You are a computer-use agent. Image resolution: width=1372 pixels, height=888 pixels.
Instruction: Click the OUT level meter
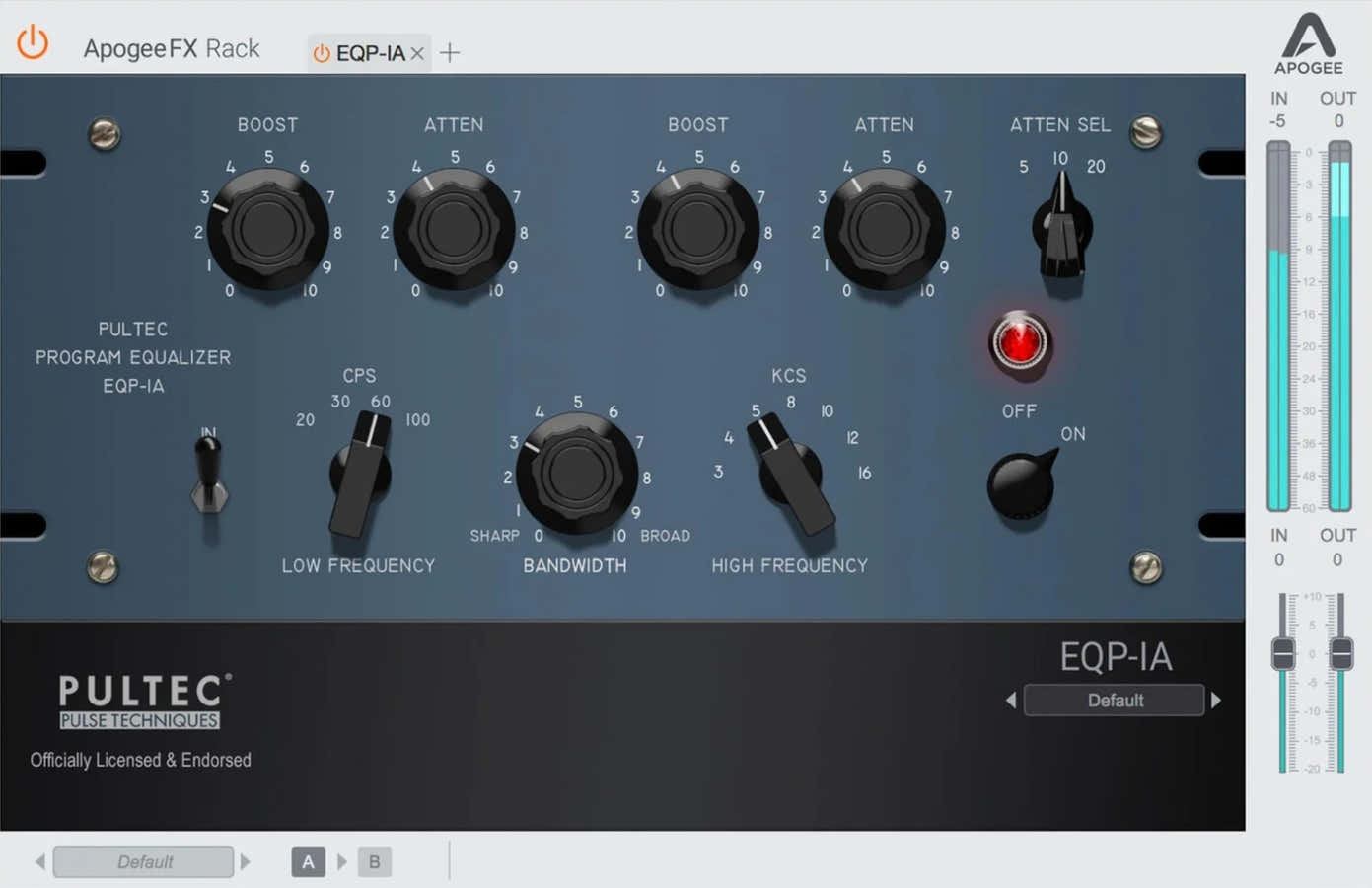click(x=1339, y=326)
